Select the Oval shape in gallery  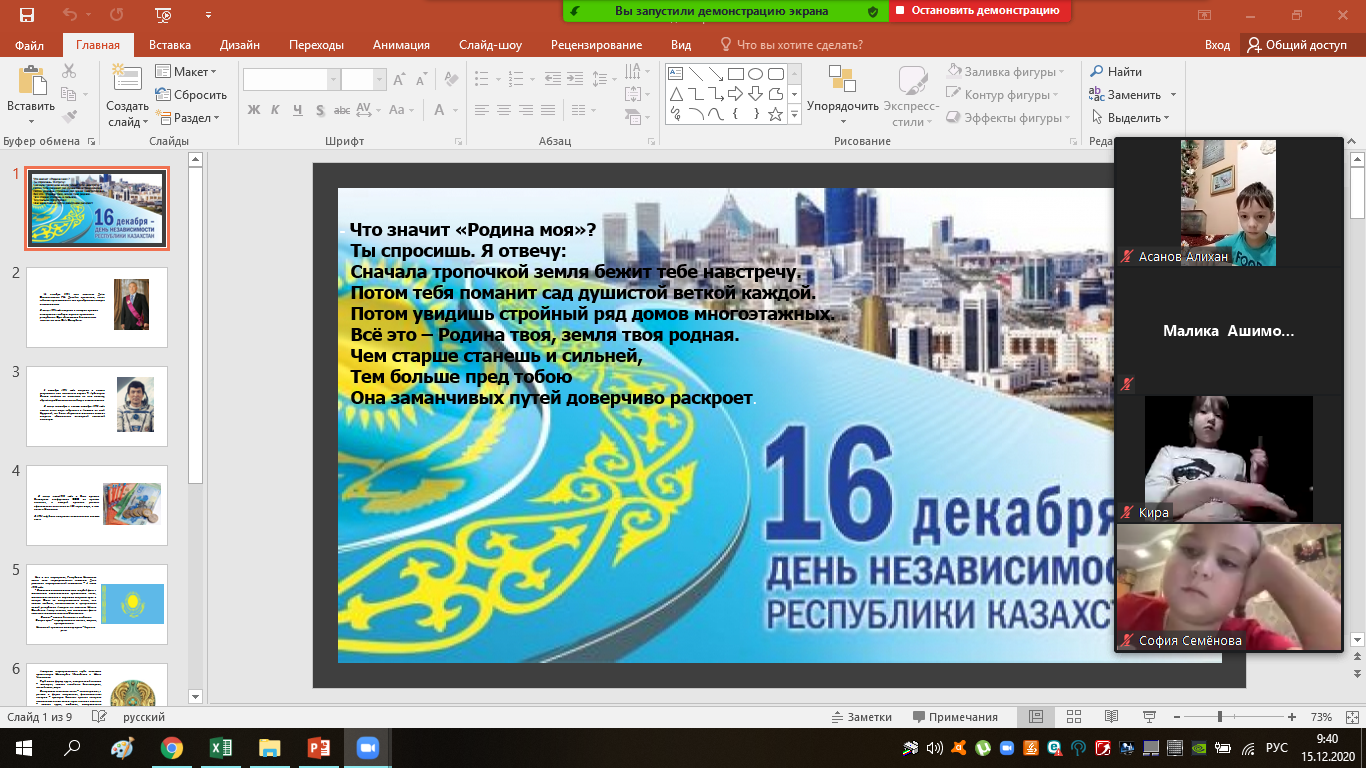click(x=755, y=74)
